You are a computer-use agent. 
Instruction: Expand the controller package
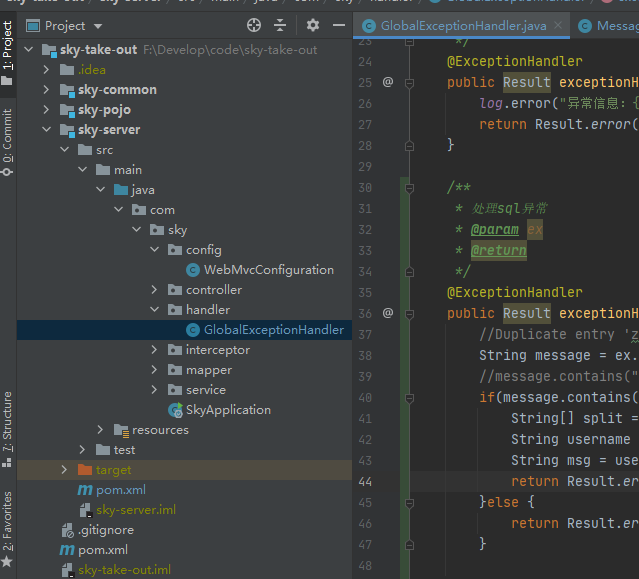click(x=154, y=290)
